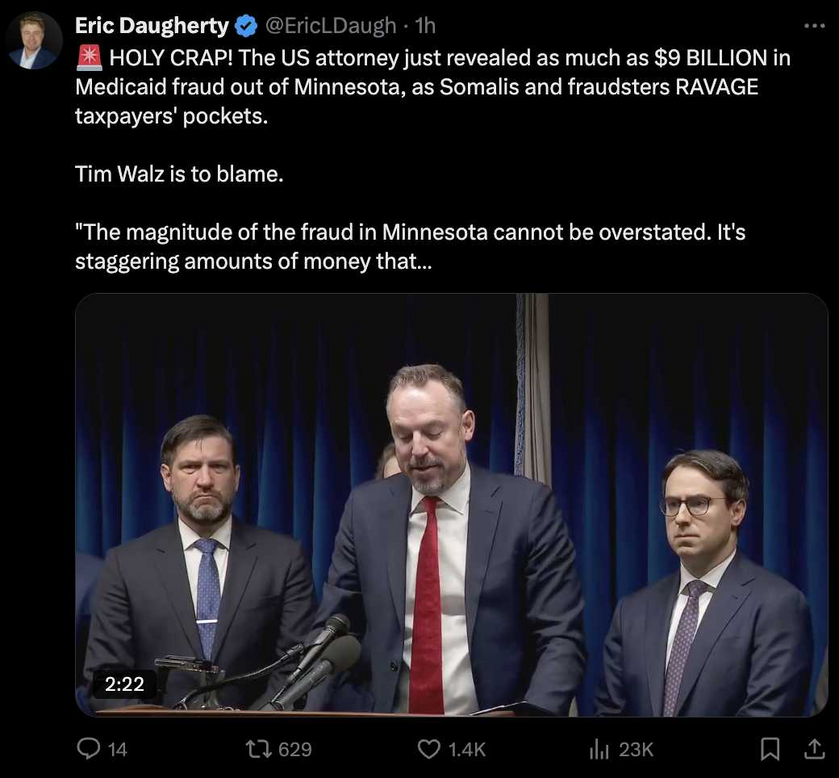Image resolution: width=839 pixels, height=778 pixels.
Task: Click the 23K views count
Action: [x=636, y=750]
